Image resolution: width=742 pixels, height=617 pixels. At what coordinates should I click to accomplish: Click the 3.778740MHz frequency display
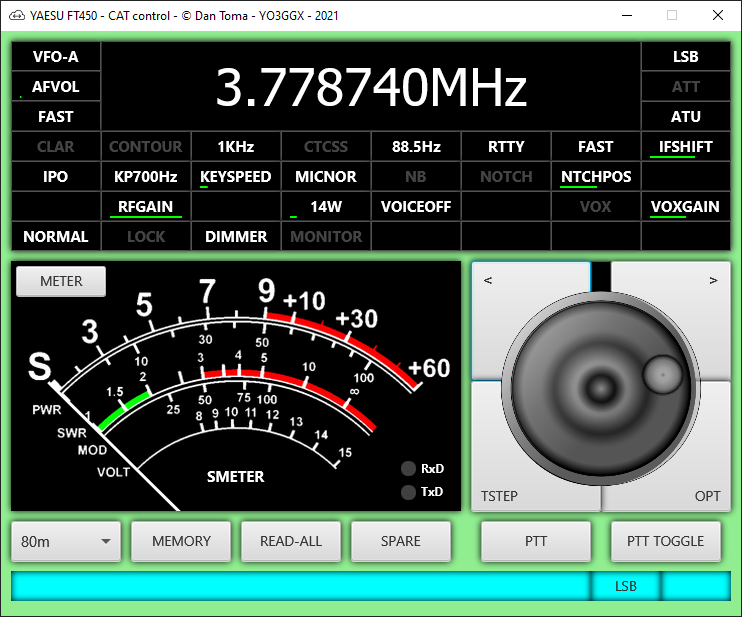[x=371, y=87]
